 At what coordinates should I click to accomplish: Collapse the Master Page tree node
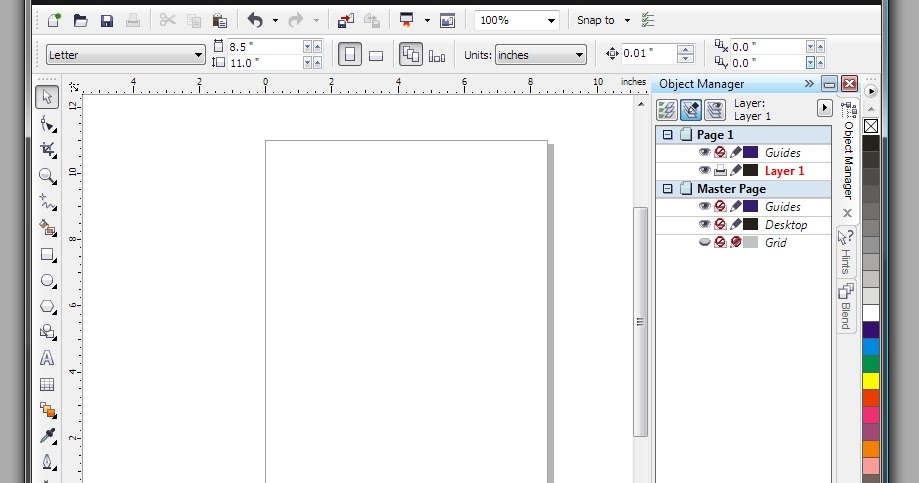pos(667,189)
